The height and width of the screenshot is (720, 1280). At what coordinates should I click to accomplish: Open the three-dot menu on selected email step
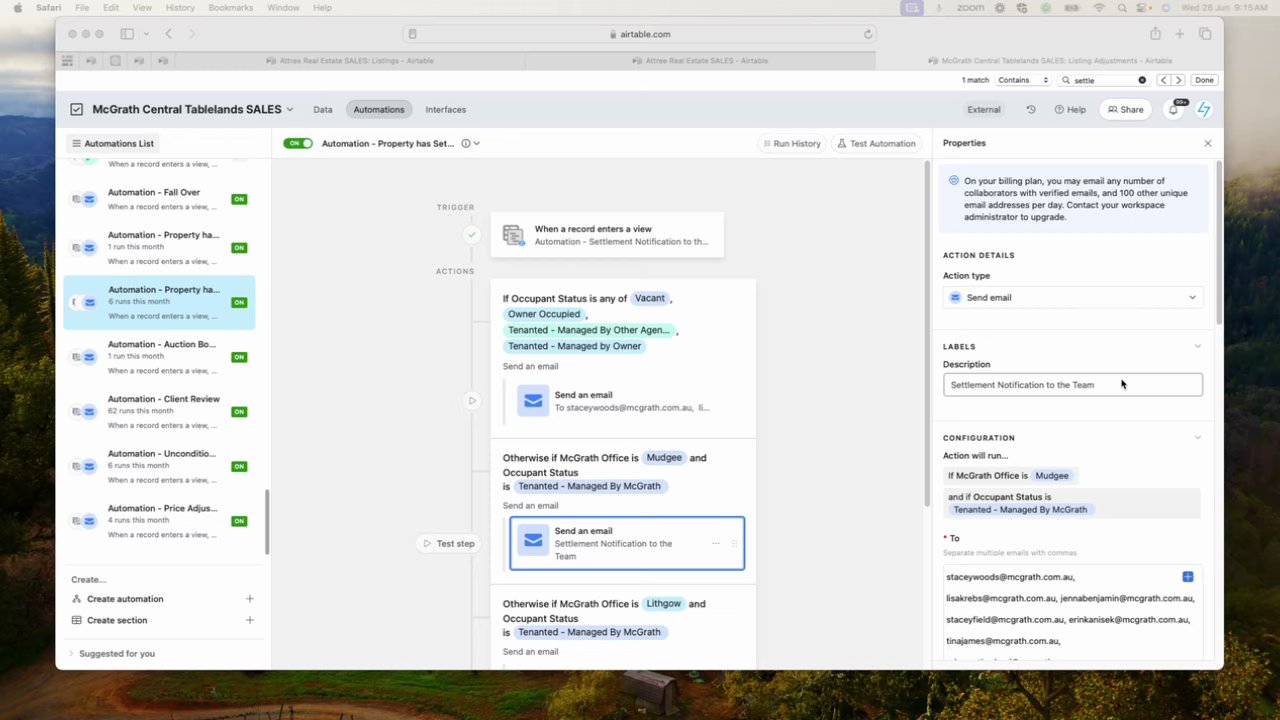click(x=715, y=543)
